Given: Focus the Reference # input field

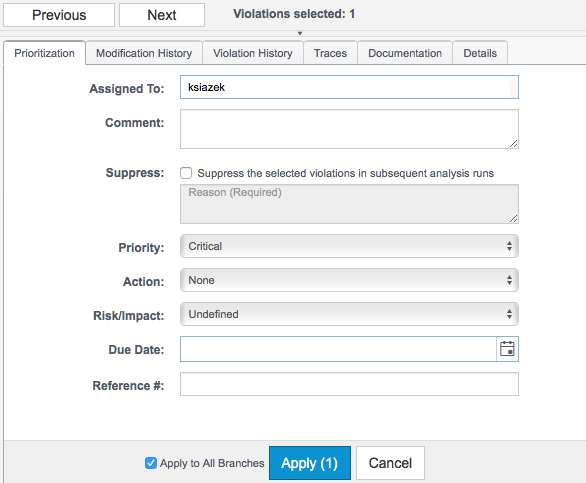Looking at the screenshot, I should click(x=349, y=384).
